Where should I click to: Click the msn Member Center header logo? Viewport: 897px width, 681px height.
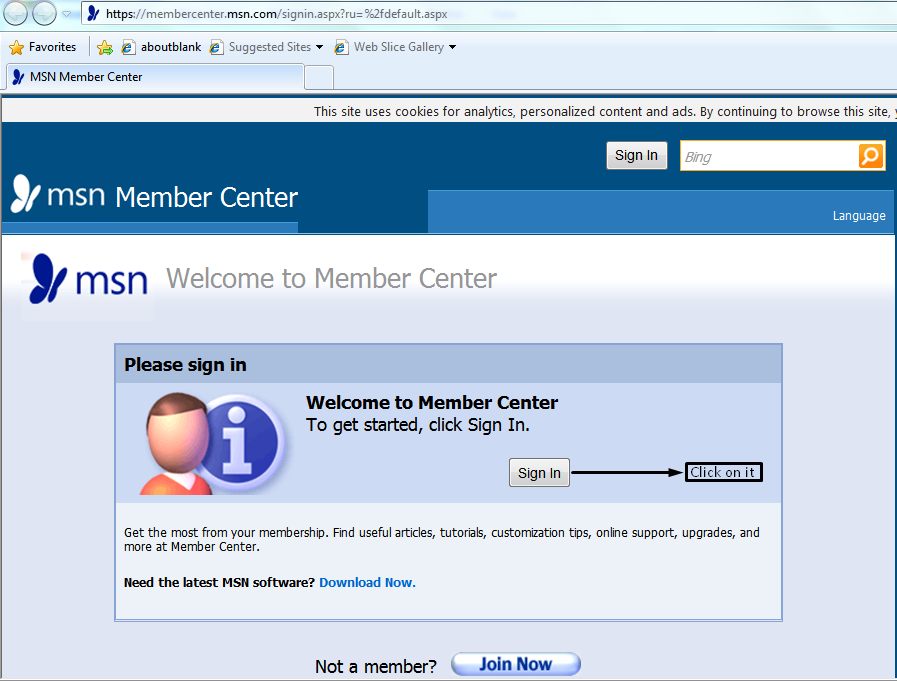click(x=154, y=195)
